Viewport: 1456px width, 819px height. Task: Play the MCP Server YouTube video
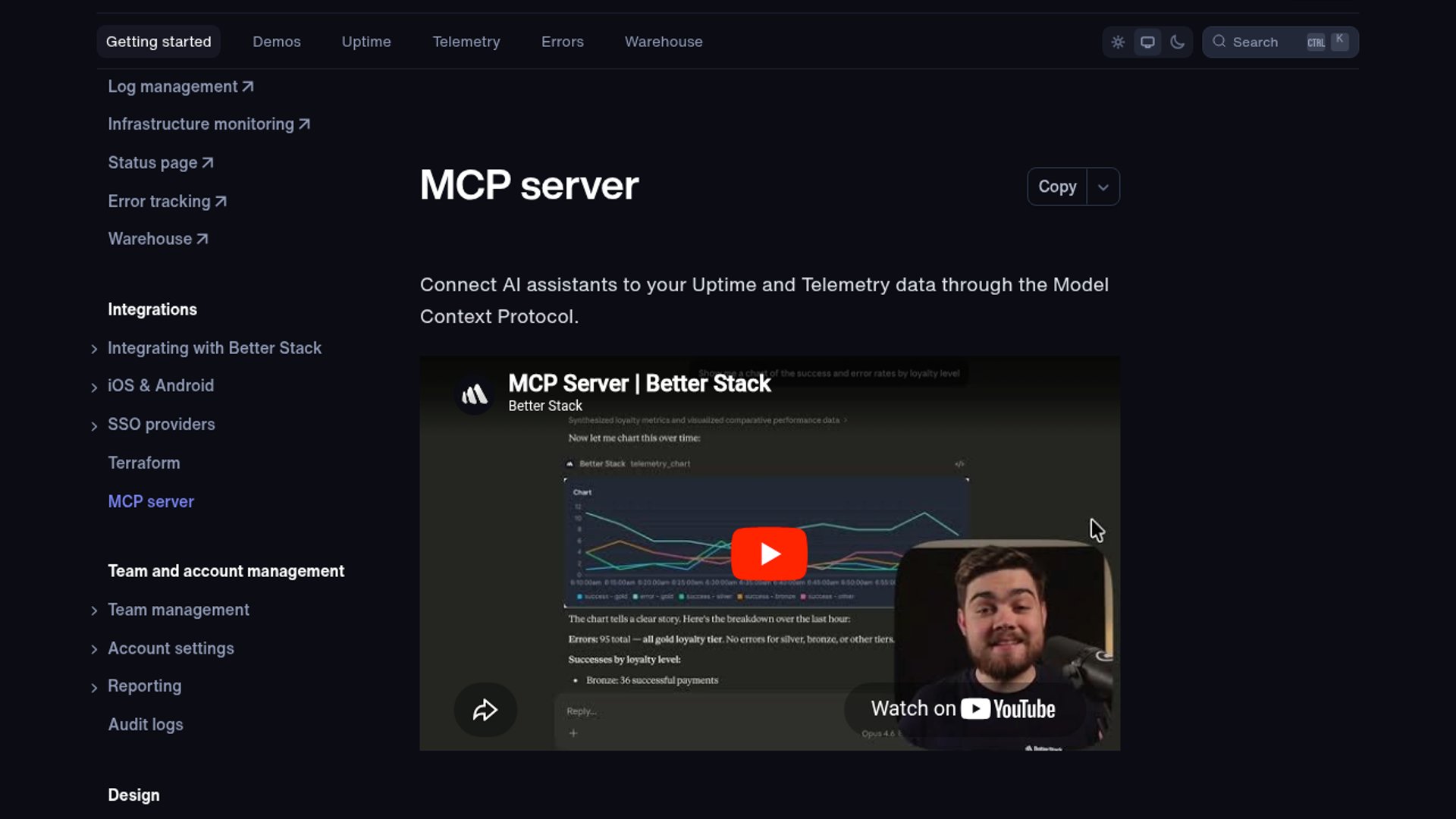pyautogui.click(x=769, y=554)
